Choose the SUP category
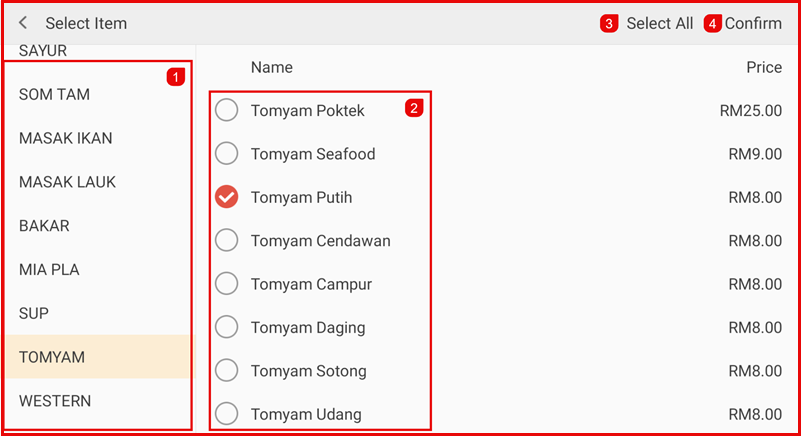Screen dimensions: 801x436 click(x=34, y=313)
